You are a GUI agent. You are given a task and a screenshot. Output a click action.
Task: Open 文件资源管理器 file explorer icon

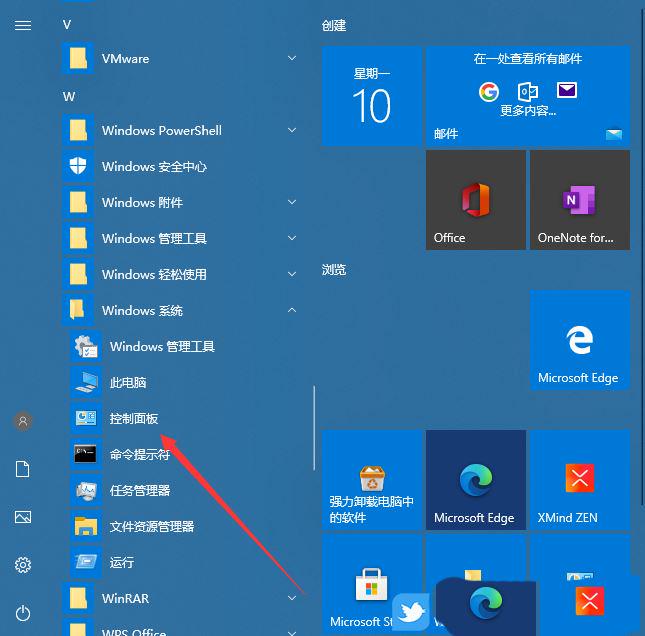pos(86,526)
